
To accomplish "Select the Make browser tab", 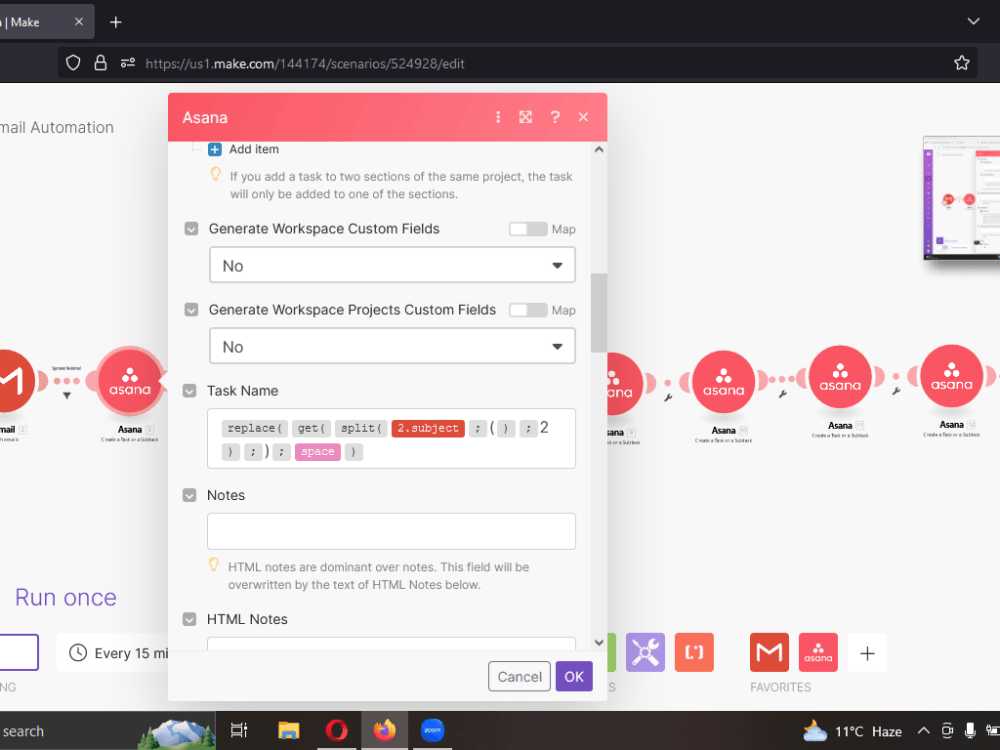I will click(45, 22).
